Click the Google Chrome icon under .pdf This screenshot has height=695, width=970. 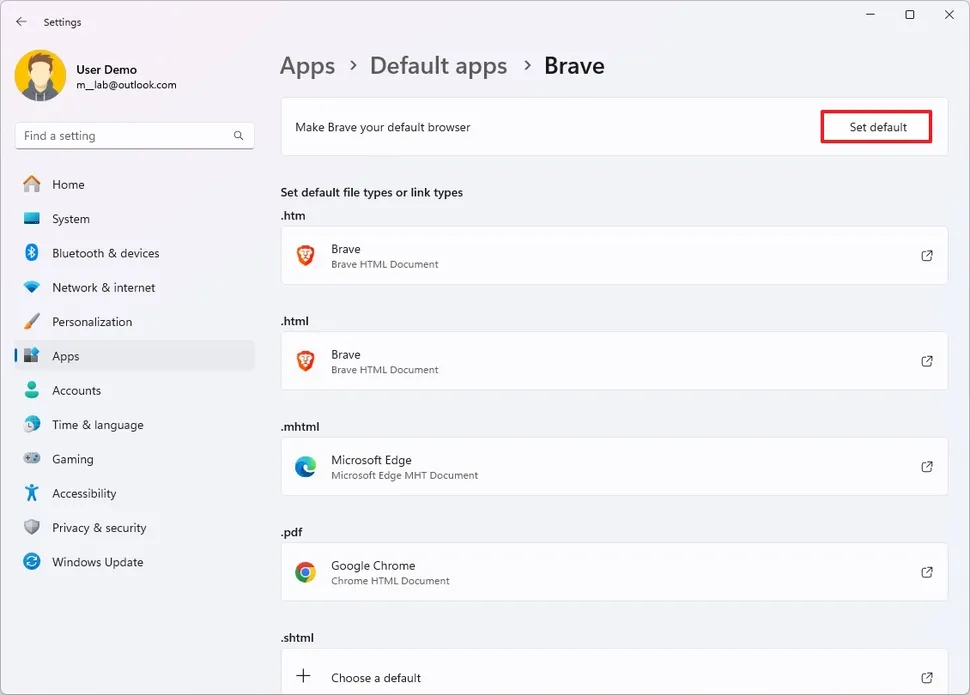305,572
